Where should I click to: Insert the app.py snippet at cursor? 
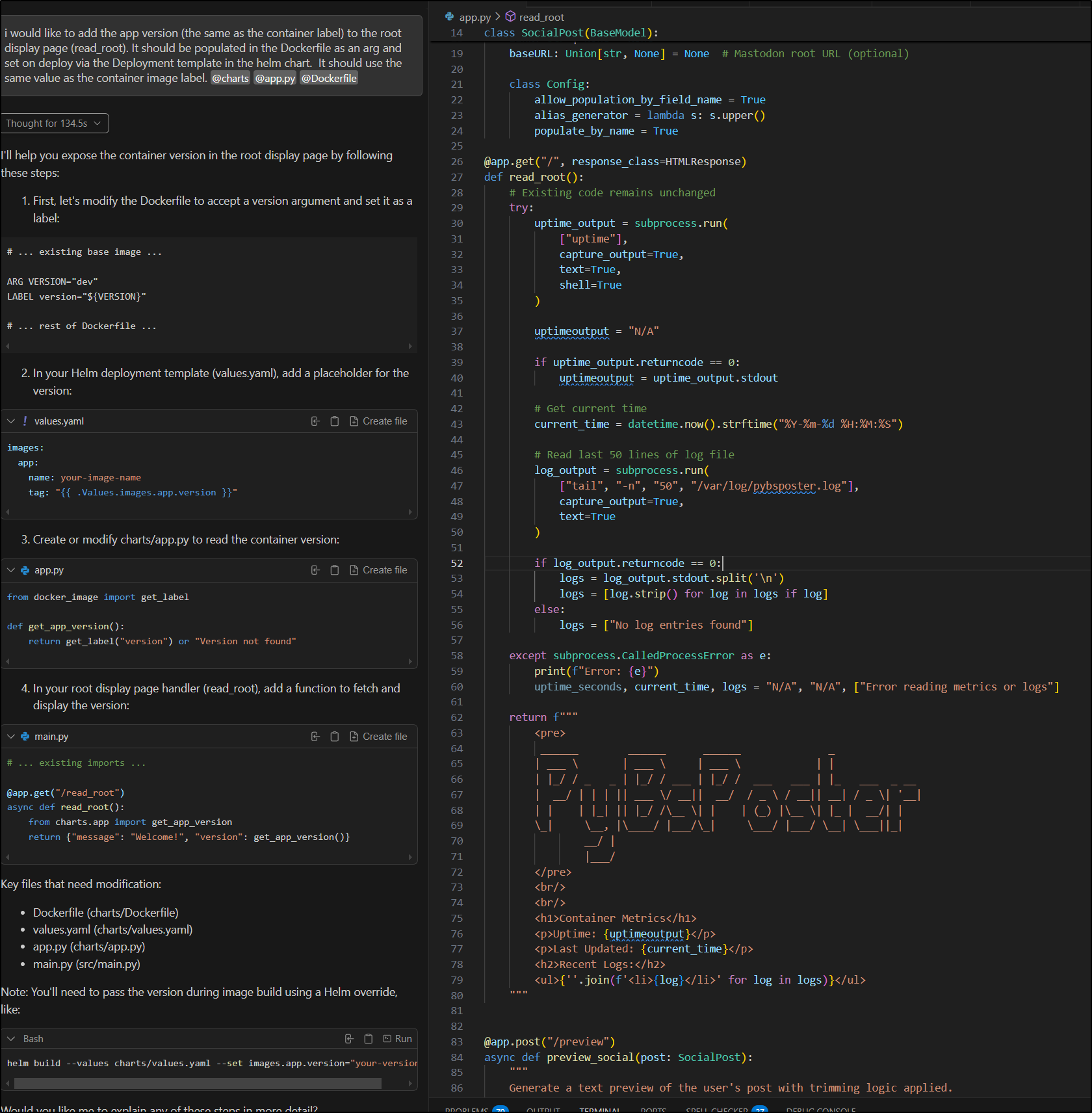click(x=315, y=570)
